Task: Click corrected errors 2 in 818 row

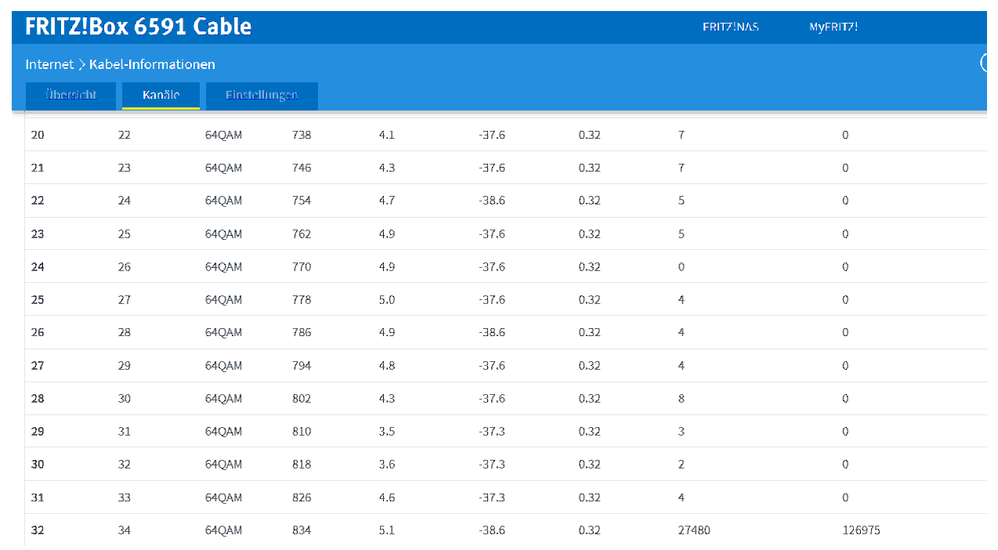Action: (x=681, y=465)
